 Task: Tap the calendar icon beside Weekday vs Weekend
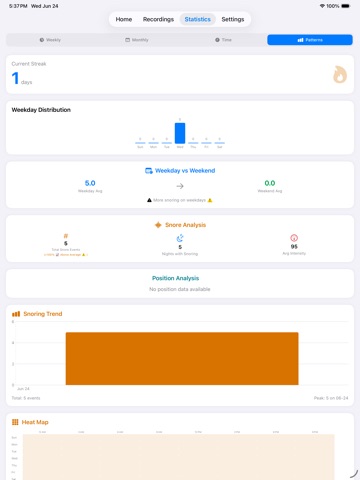[x=149, y=171]
